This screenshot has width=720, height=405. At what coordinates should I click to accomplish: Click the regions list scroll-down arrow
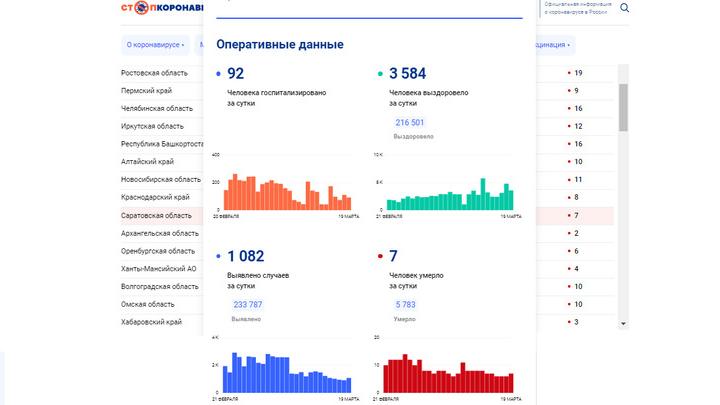pyautogui.click(x=624, y=323)
